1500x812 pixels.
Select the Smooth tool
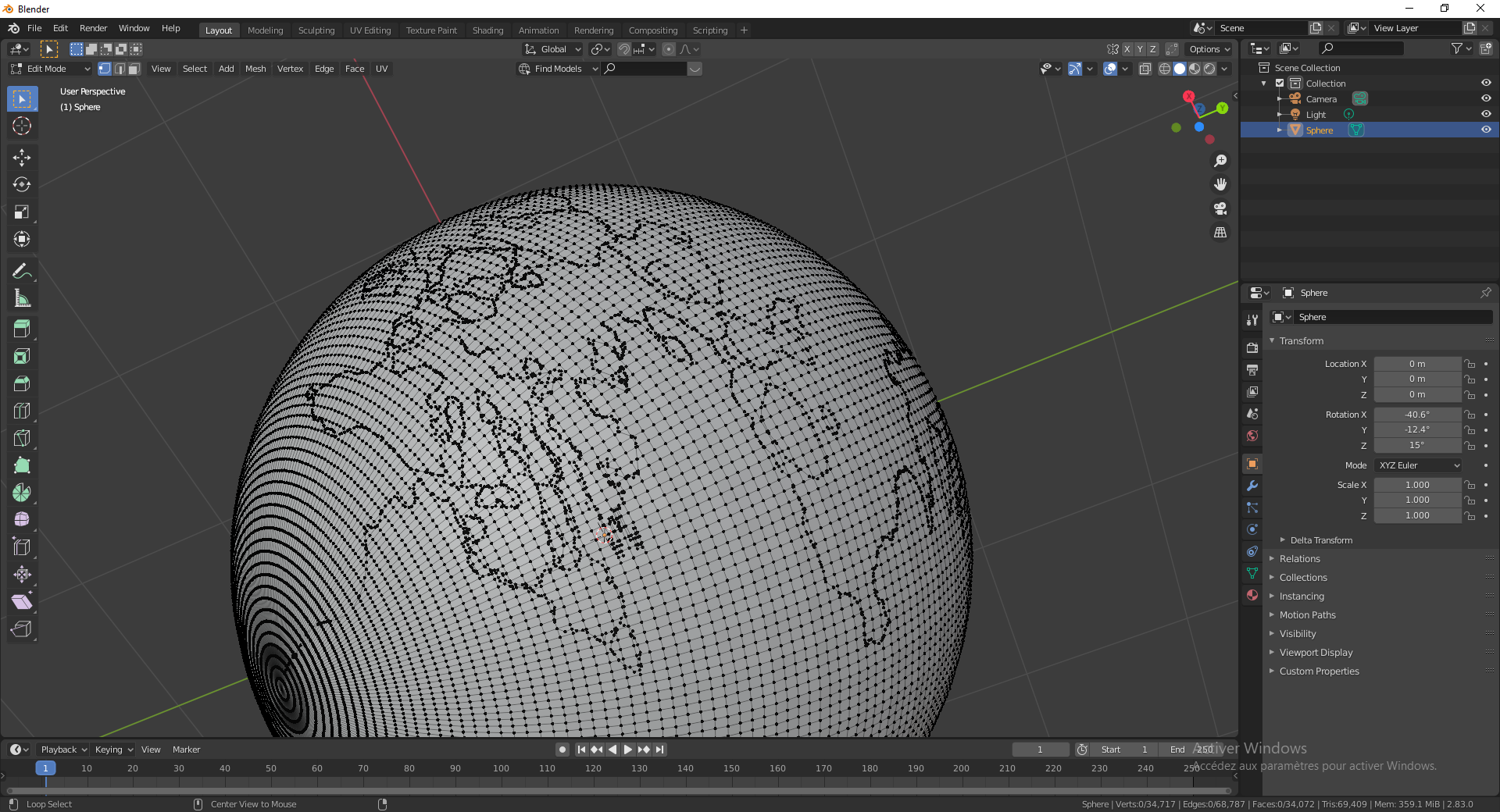[22, 520]
